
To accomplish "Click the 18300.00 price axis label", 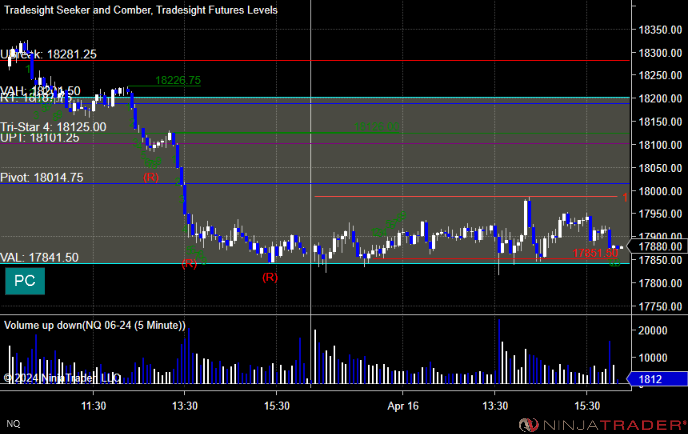I will [x=660, y=53].
